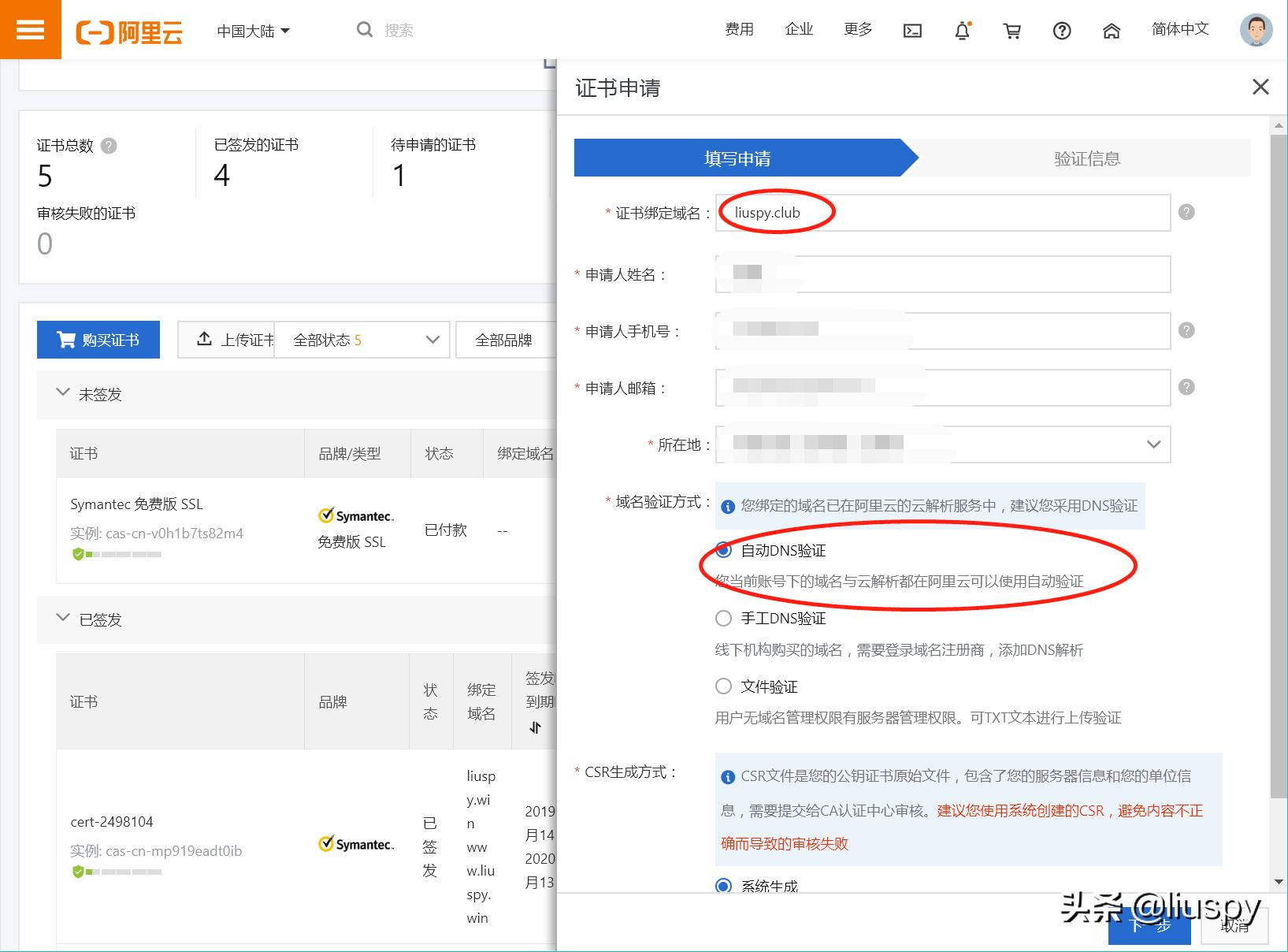Image resolution: width=1288 pixels, height=952 pixels.
Task: Select 自动DNS验证 radio option
Action: [x=723, y=550]
